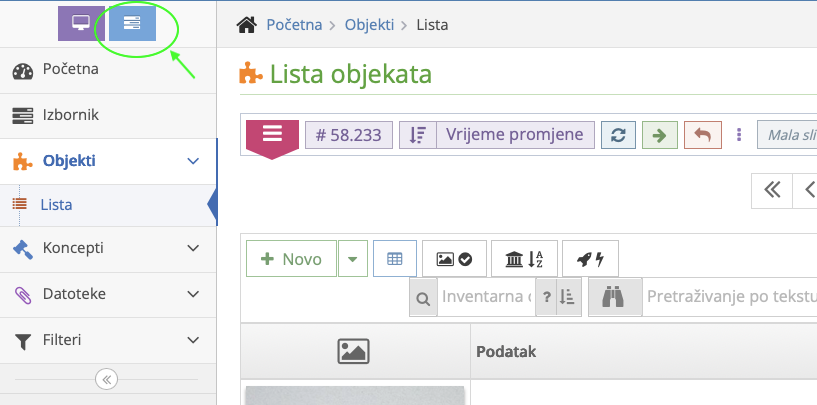Viewport: 817px width, 405px height.
Task: Jump to first page double-chevron
Action: click(x=772, y=190)
